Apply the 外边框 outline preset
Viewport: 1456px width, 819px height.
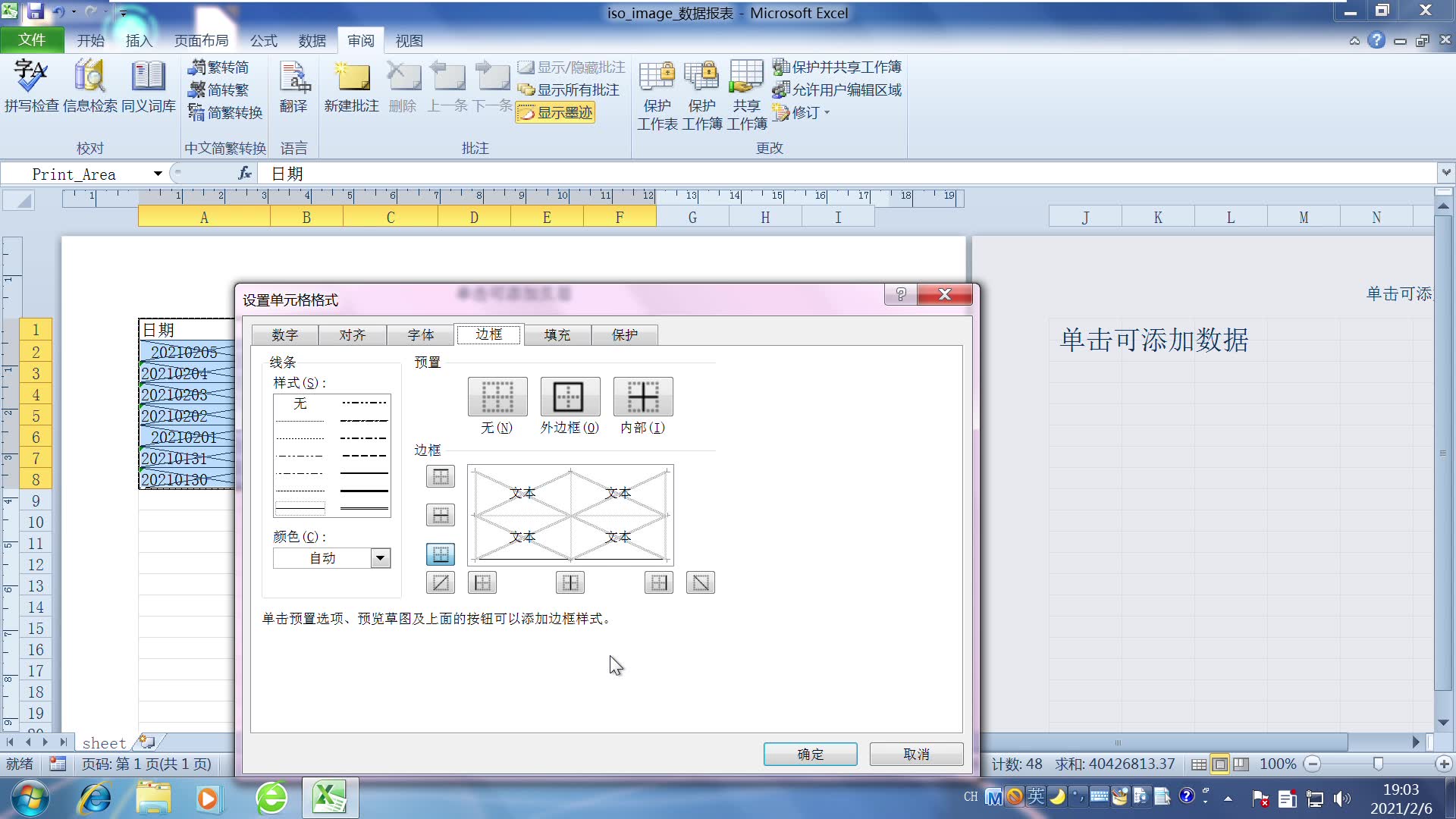point(570,397)
